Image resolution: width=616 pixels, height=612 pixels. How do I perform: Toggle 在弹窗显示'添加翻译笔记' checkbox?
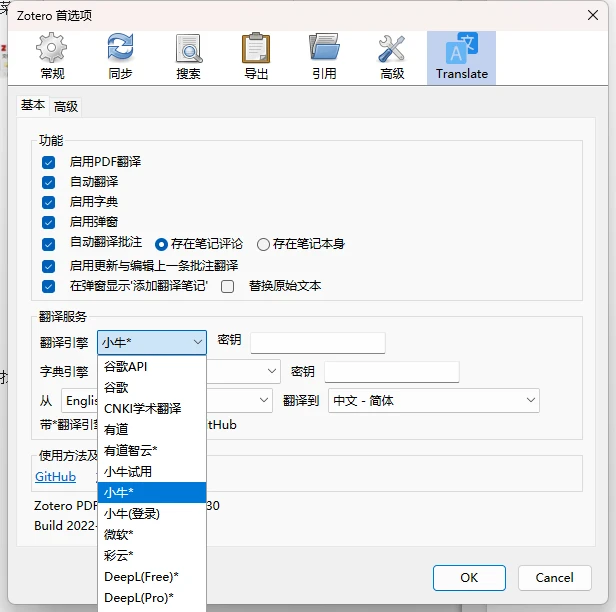[x=48, y=286]
